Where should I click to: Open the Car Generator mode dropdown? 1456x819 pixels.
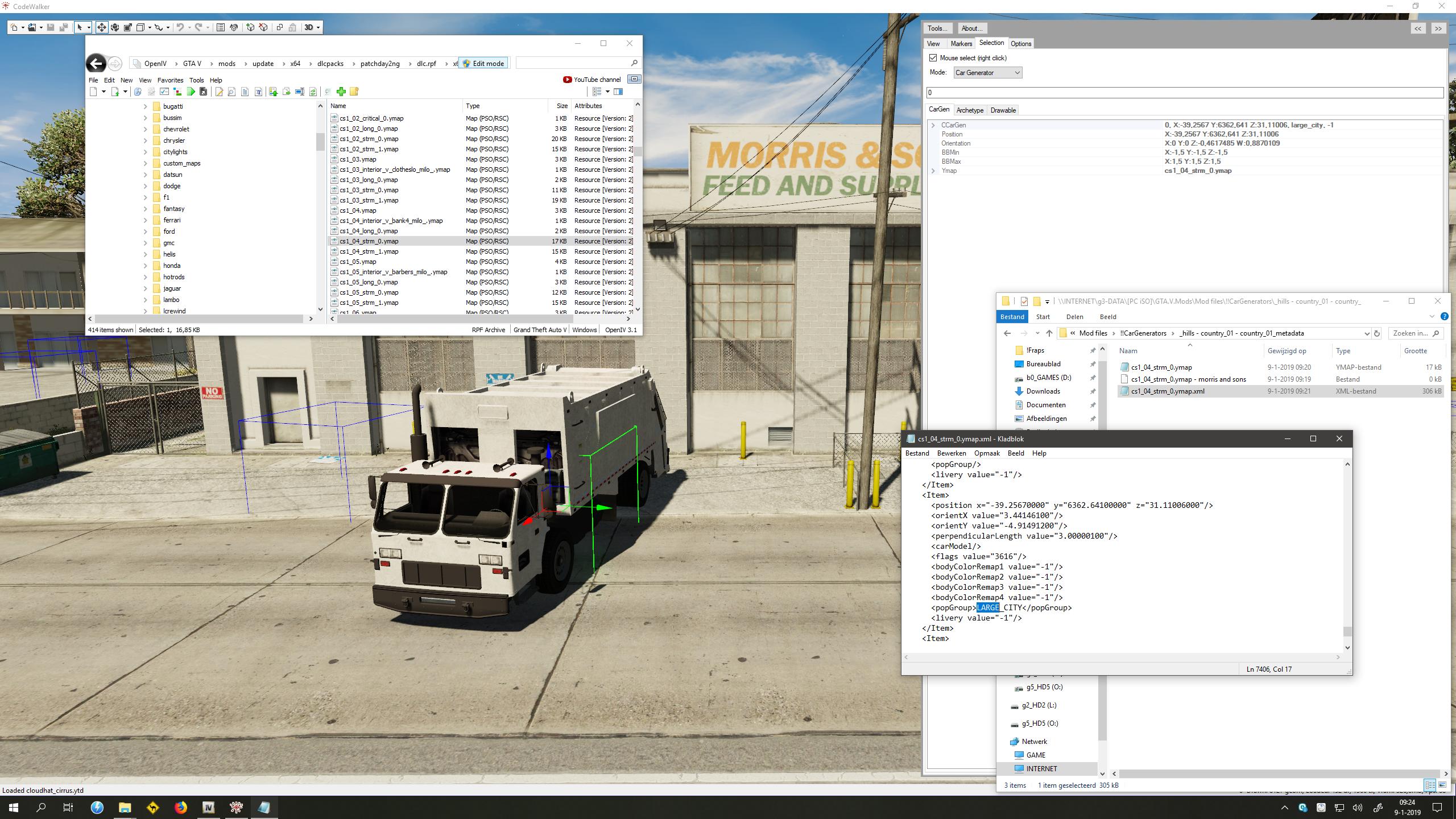click(x=988, y=73)
